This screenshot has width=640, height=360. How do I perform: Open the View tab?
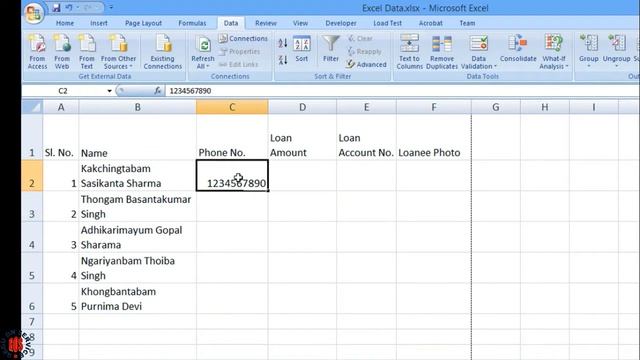[x=300, y=23]
